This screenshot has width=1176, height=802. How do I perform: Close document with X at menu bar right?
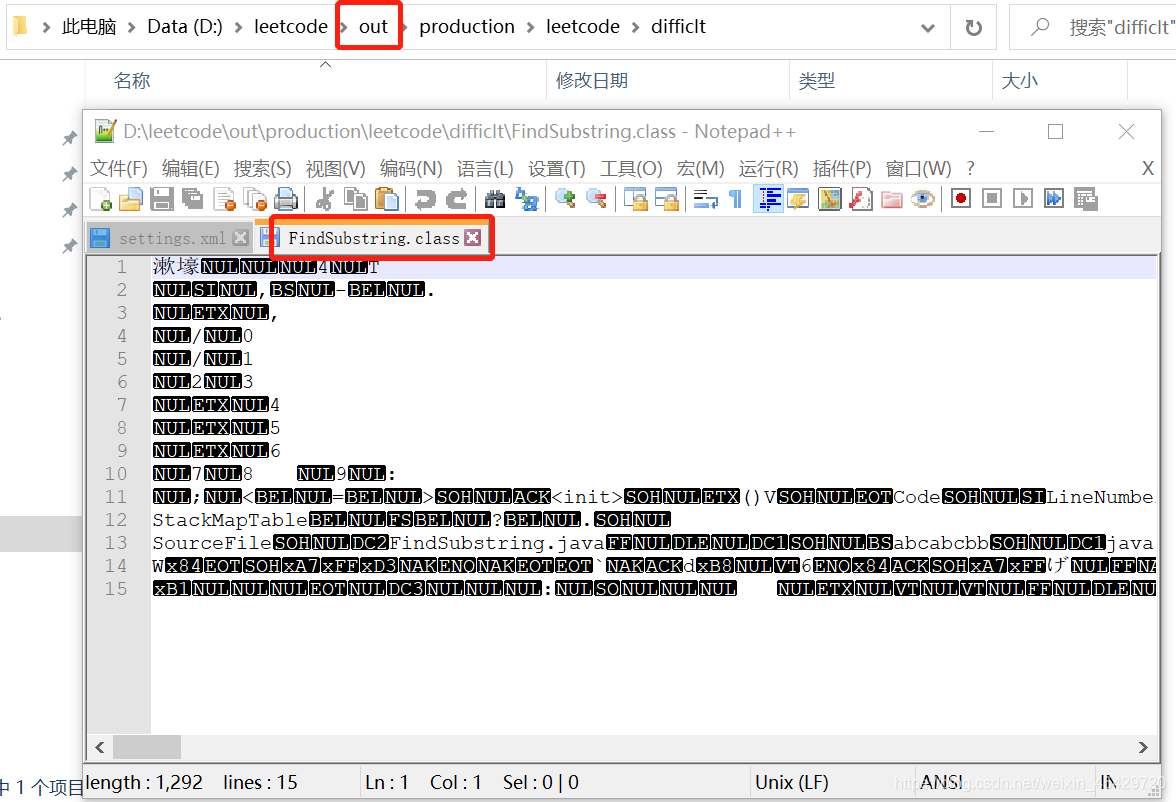point(1148,168)
